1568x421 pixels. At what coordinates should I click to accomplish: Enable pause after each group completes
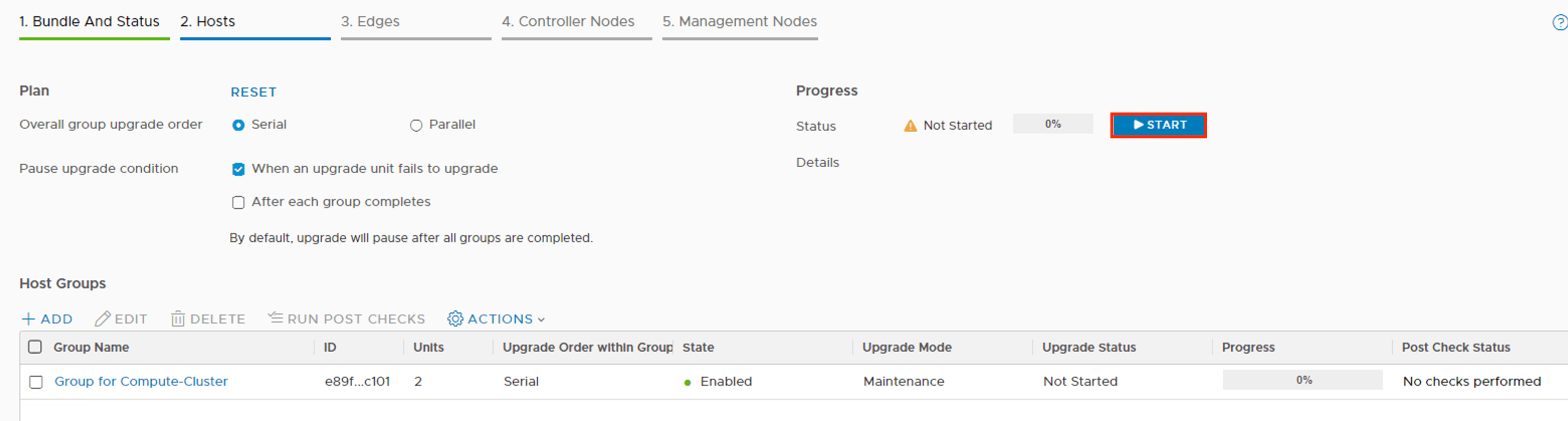pos(239,202)
